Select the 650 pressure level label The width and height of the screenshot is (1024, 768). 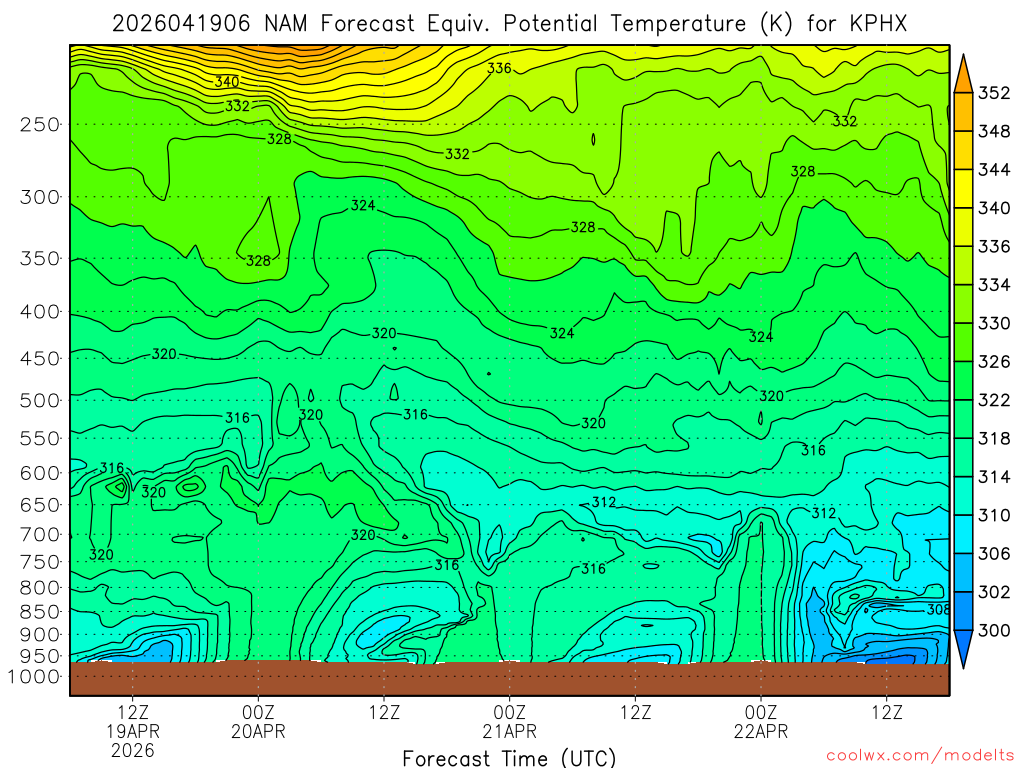[39, 505]
